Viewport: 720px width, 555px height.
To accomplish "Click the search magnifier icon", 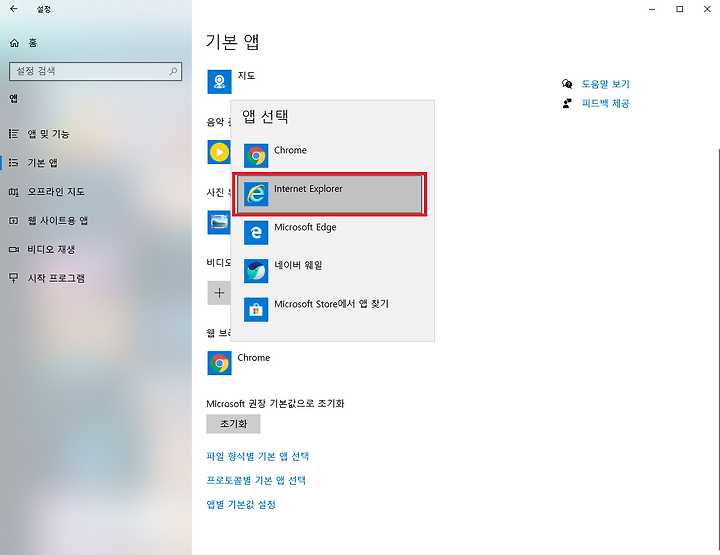I will [x=173, y=71].
